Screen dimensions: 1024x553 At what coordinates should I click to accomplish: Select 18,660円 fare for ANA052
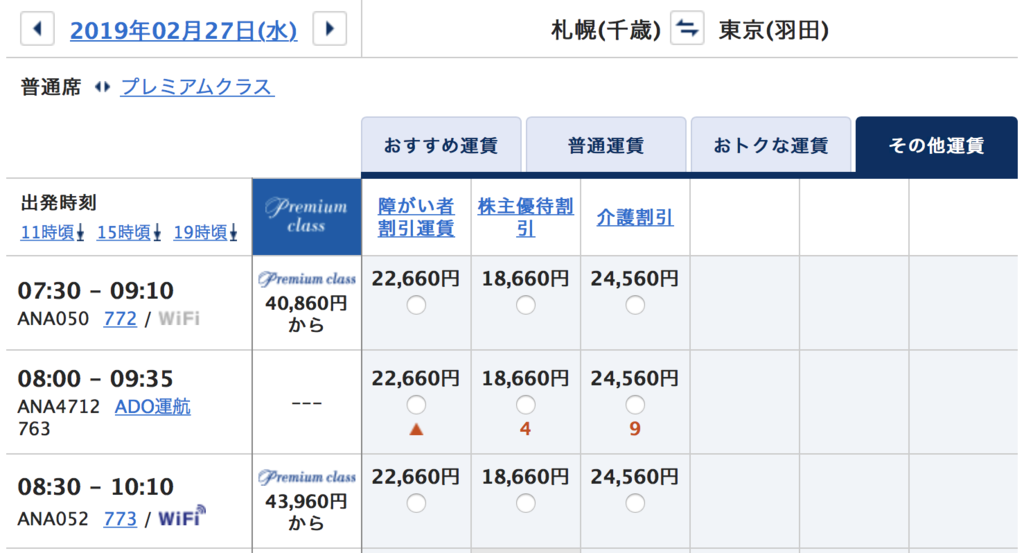click(x=526, y=503)
